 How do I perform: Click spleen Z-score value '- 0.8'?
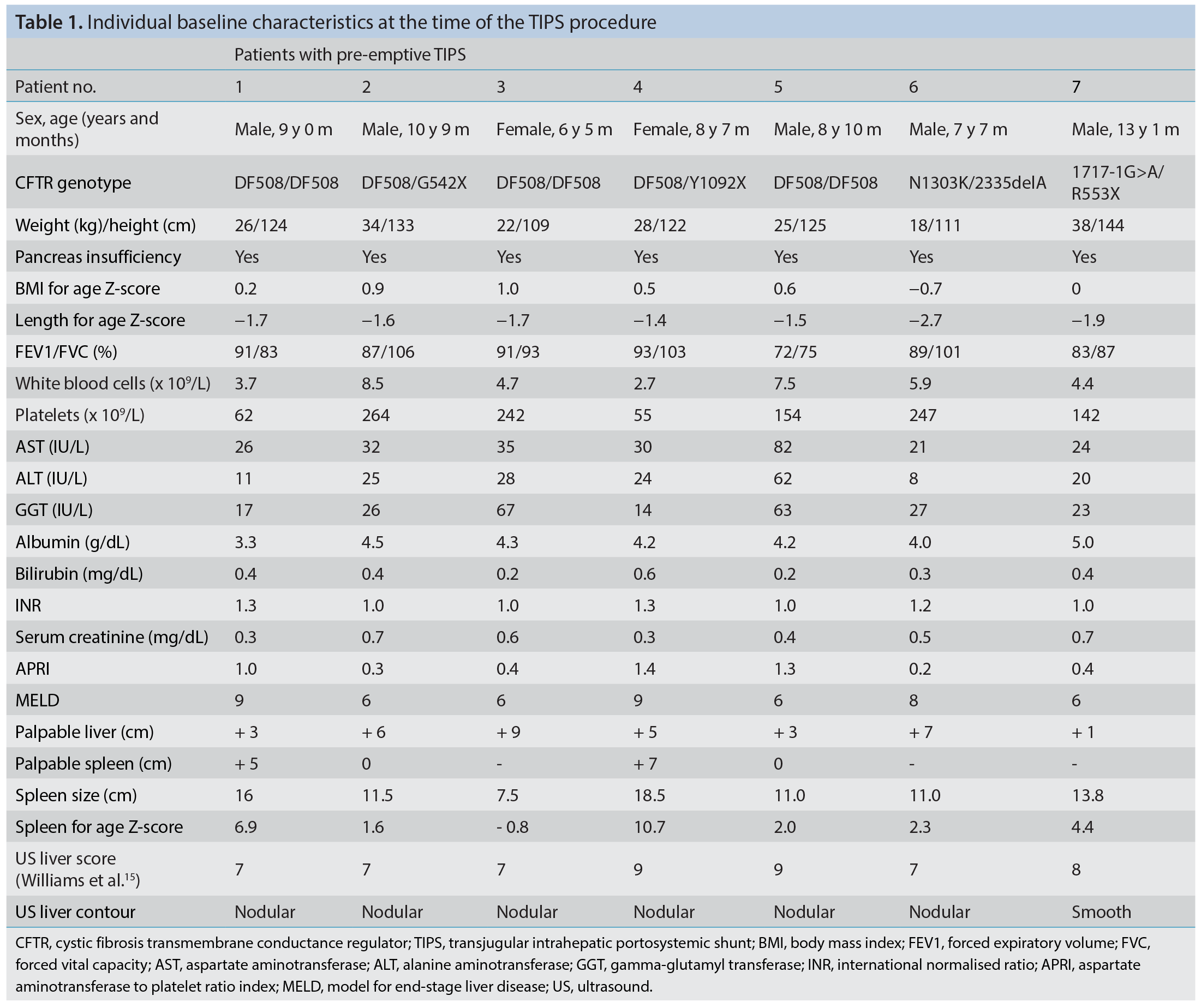pyautogui.click(x=512, y=827)
